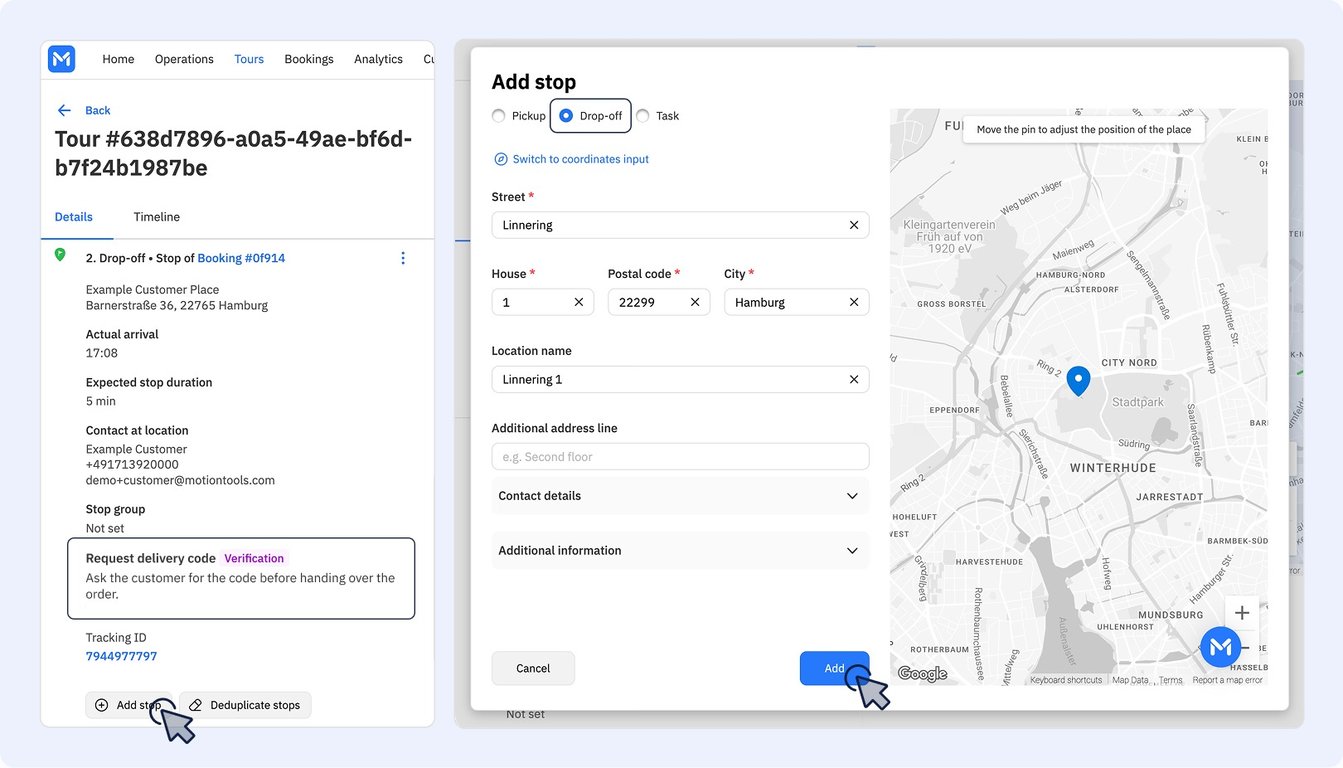This screenshot has width=1343, height=768.
Task: Click the Deduplicate stops button
Action: coord(245,705)
